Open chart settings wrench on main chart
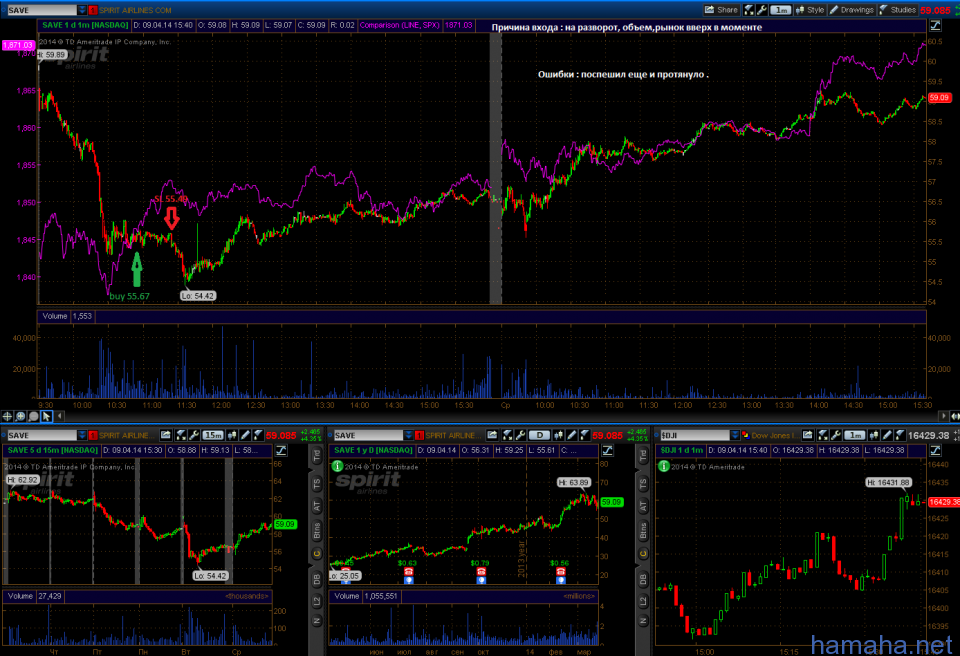Screen dimensions: 960x656 tap(762, 10)
